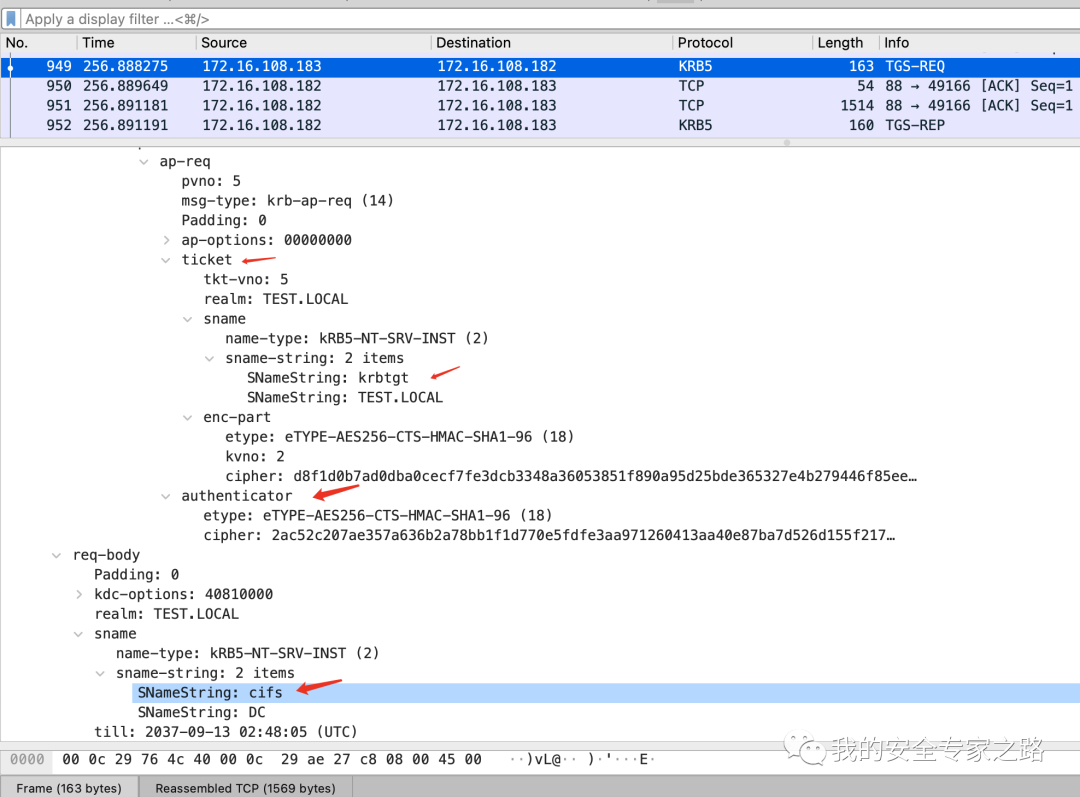The width and height of the screenshot is (1080, 797).
Task: Collapse ticket sname-string: 2 items node
Action: coord(209,359)
